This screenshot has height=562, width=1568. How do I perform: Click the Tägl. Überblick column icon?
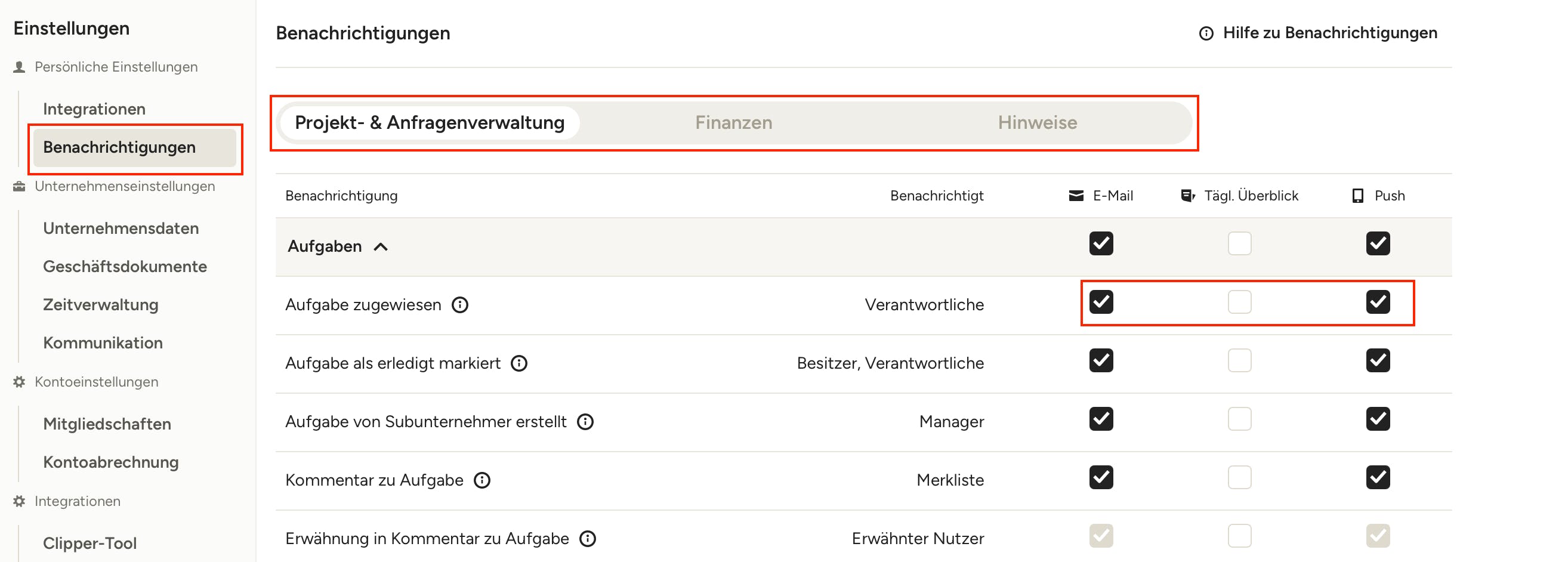click(1187, 196)
